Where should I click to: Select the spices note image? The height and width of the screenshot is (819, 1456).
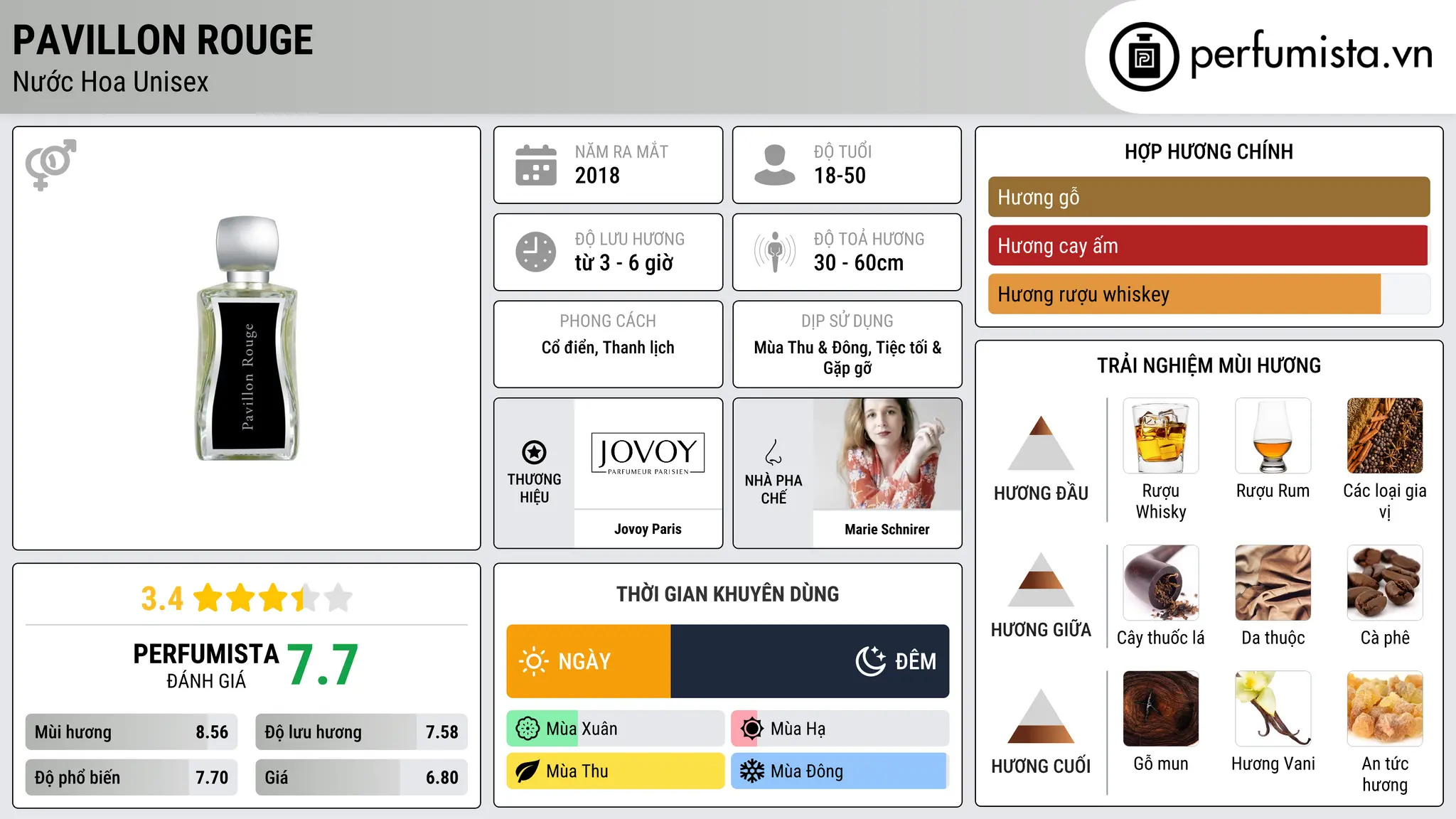1385,436
